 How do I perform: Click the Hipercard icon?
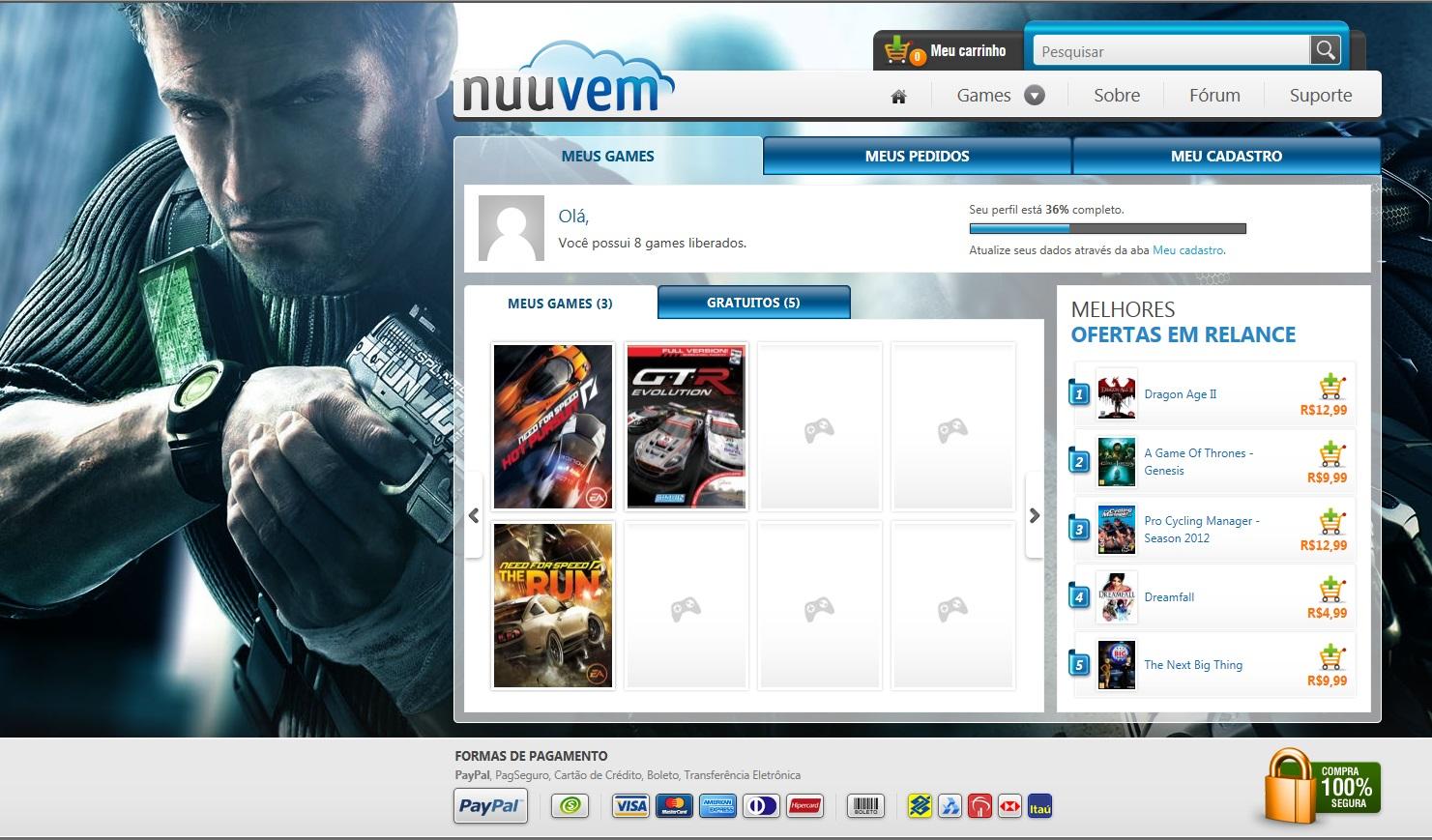pyautogui.click(x=804, y=805)
